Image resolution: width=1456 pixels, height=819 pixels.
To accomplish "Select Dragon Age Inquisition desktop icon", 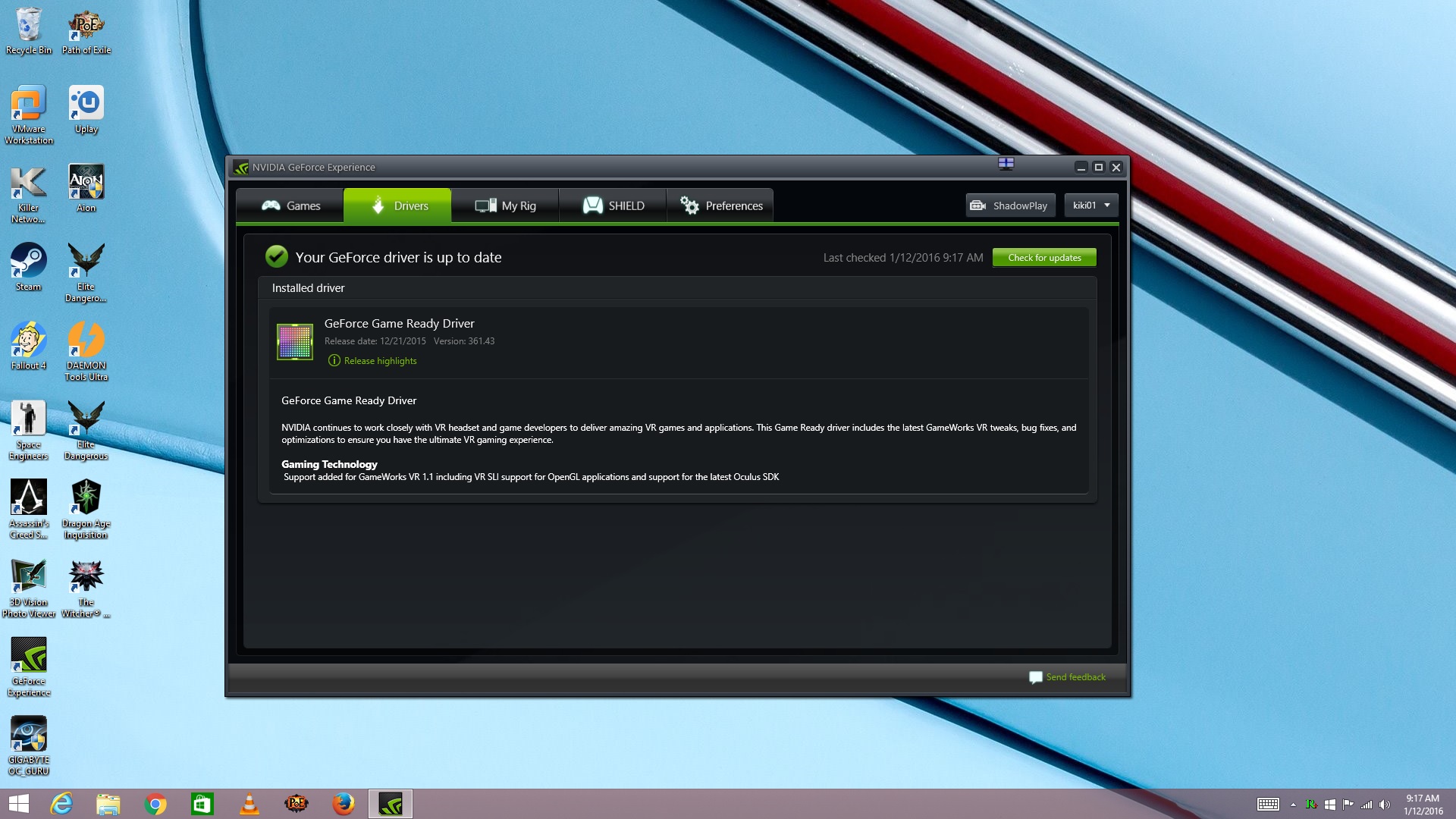I will tap(86, 509).
